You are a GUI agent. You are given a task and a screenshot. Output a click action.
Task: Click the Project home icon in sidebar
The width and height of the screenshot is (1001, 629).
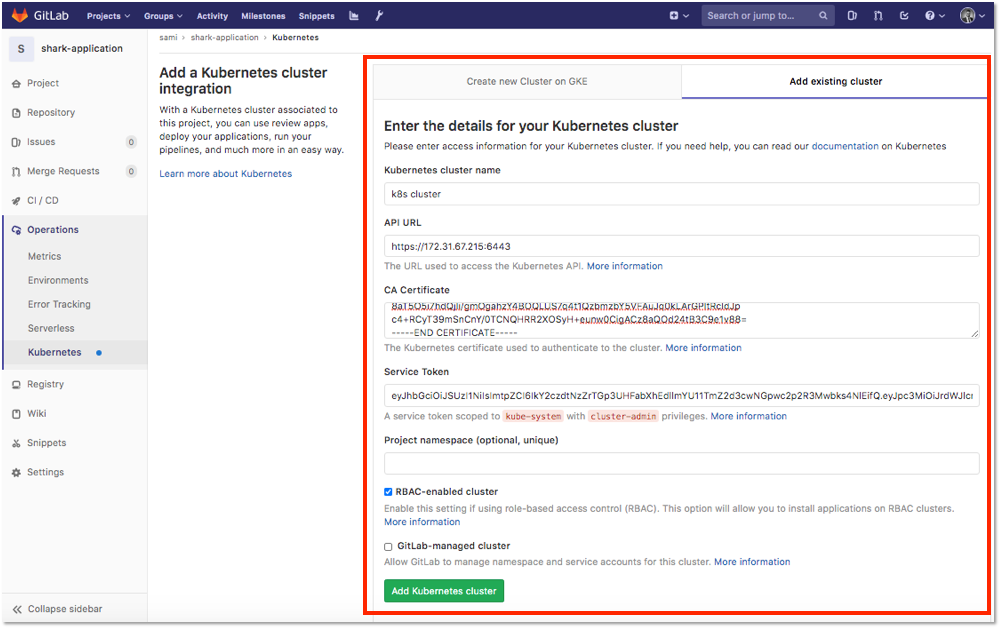click(x=16, y=84)
